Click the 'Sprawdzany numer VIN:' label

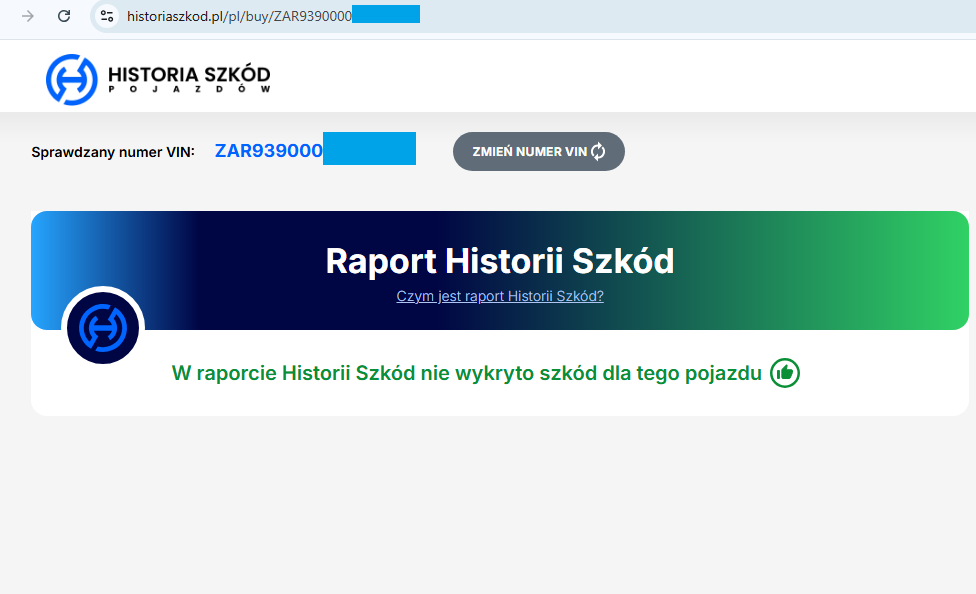click(x=113, y=150)
